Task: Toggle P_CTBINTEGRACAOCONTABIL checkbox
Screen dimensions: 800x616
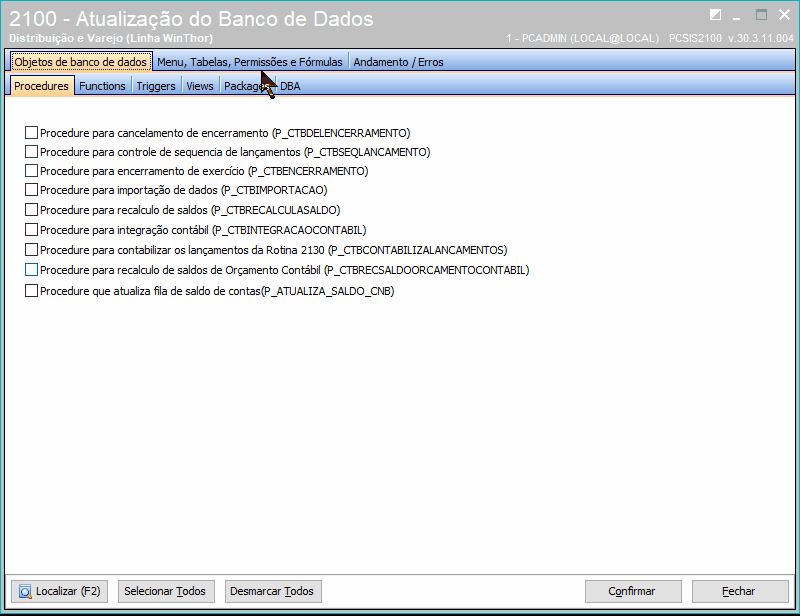Action: tap(31, 230)
